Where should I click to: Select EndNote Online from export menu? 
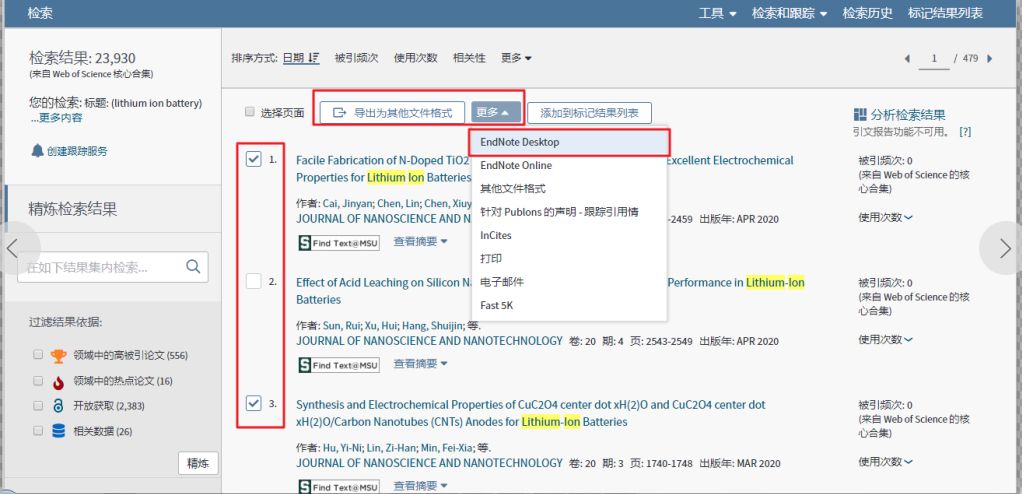click(x=569, y=166)
